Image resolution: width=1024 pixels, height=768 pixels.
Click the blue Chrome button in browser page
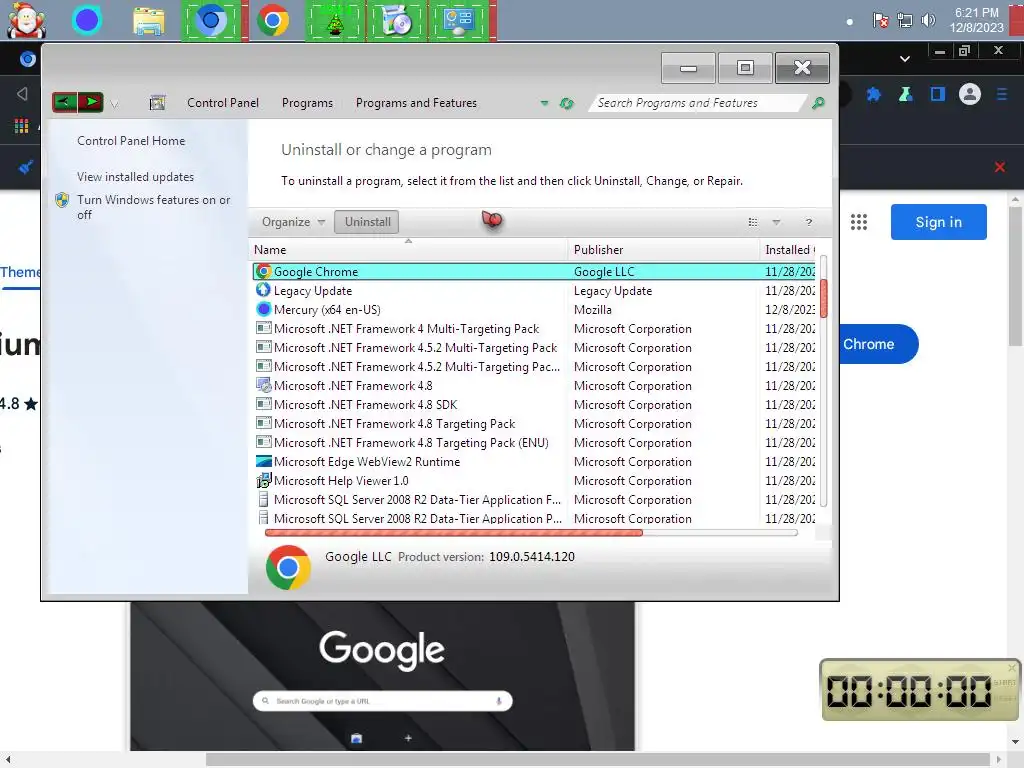(878, 344)
